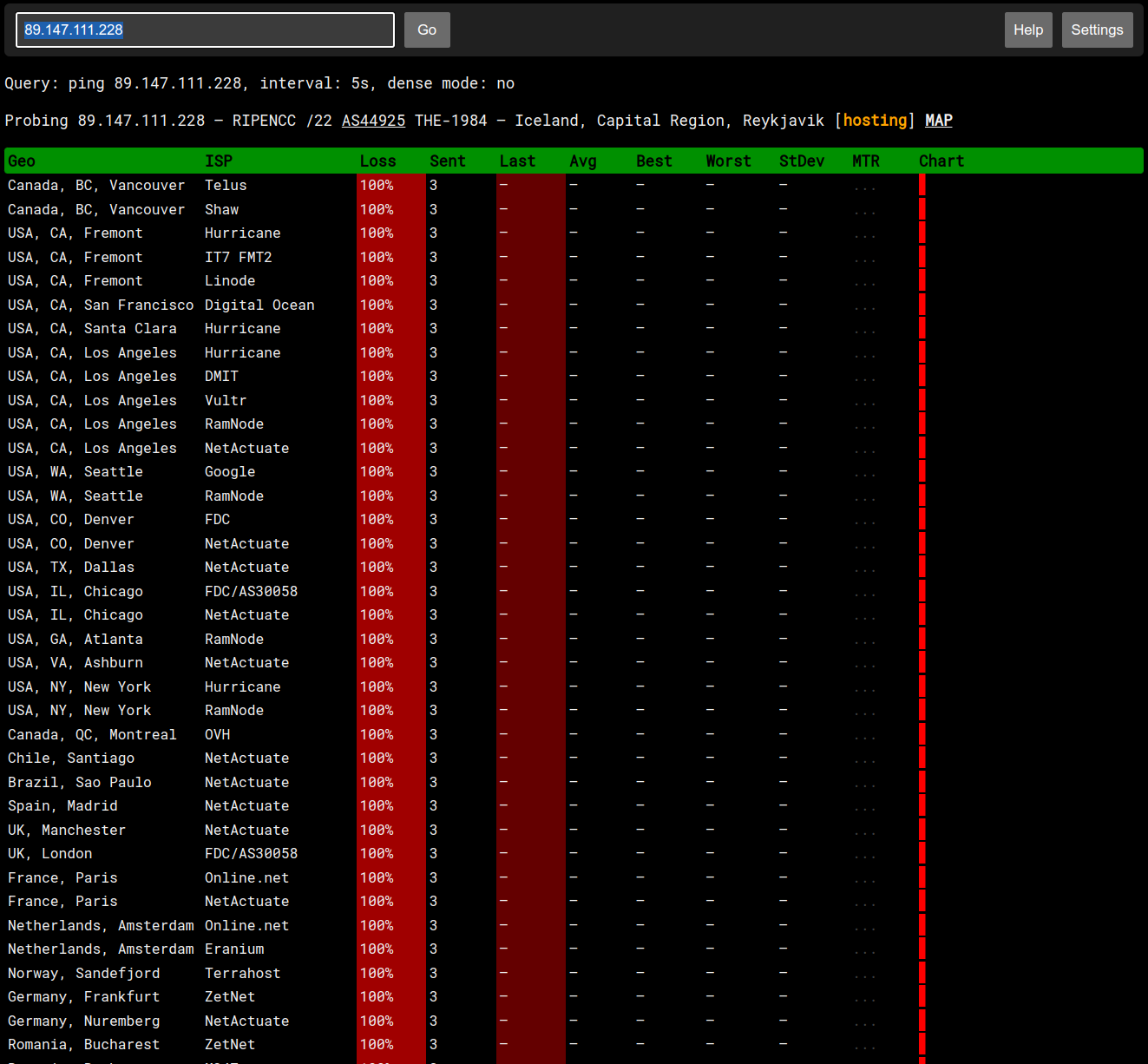The height and width of the screenshot is (1064, 1148).
Task: Click the MTR column header
Action: [x=865, y=161]
